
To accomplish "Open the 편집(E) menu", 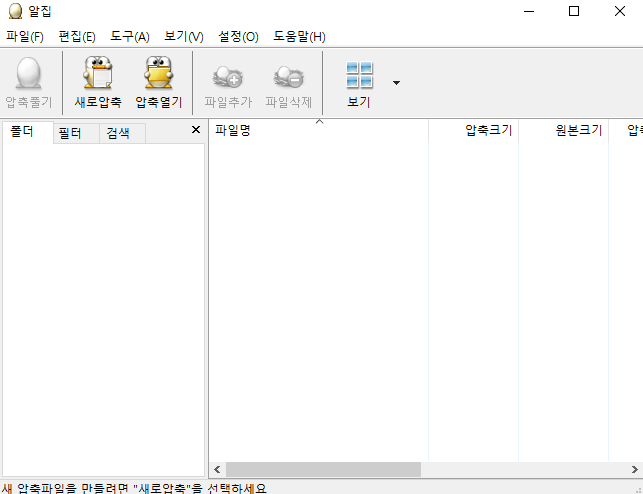I will point(77,36).
